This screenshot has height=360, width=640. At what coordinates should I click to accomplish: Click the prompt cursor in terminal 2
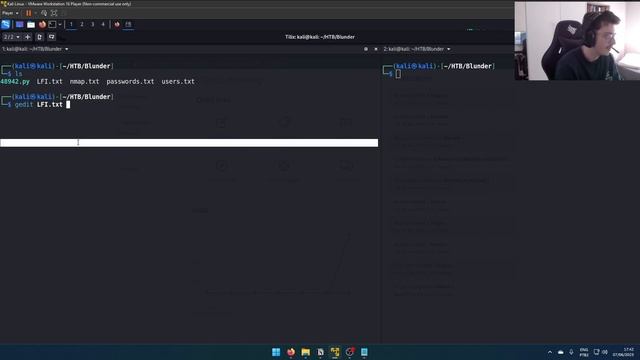pos(398,74)
